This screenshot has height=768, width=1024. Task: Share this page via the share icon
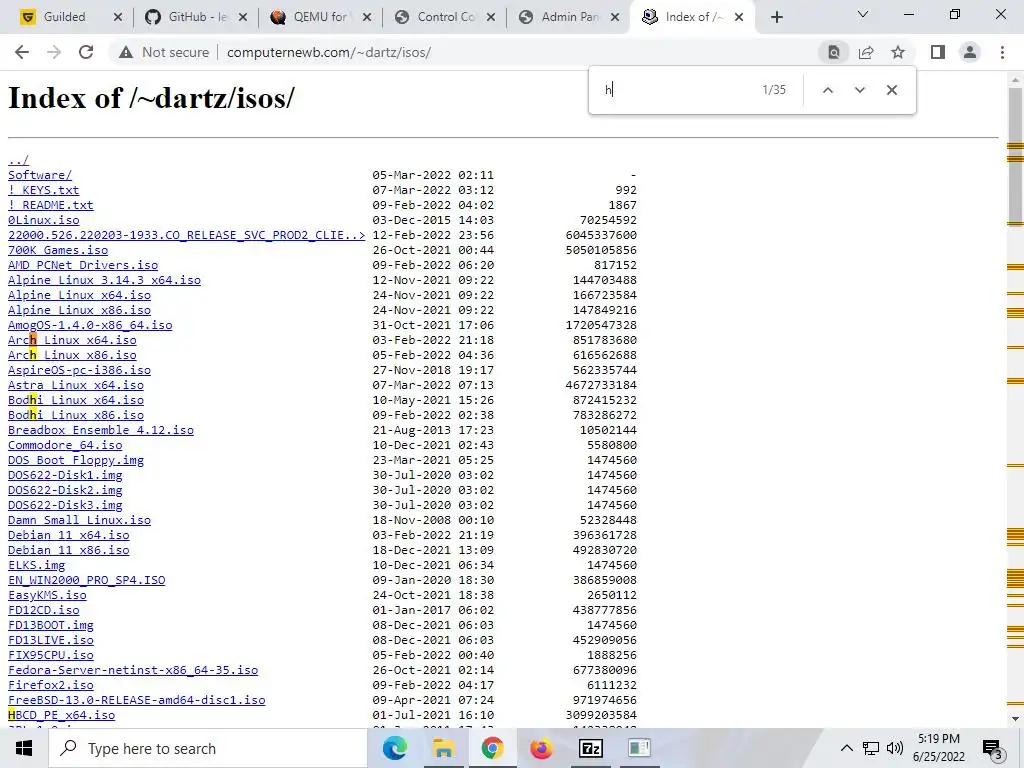866,52
